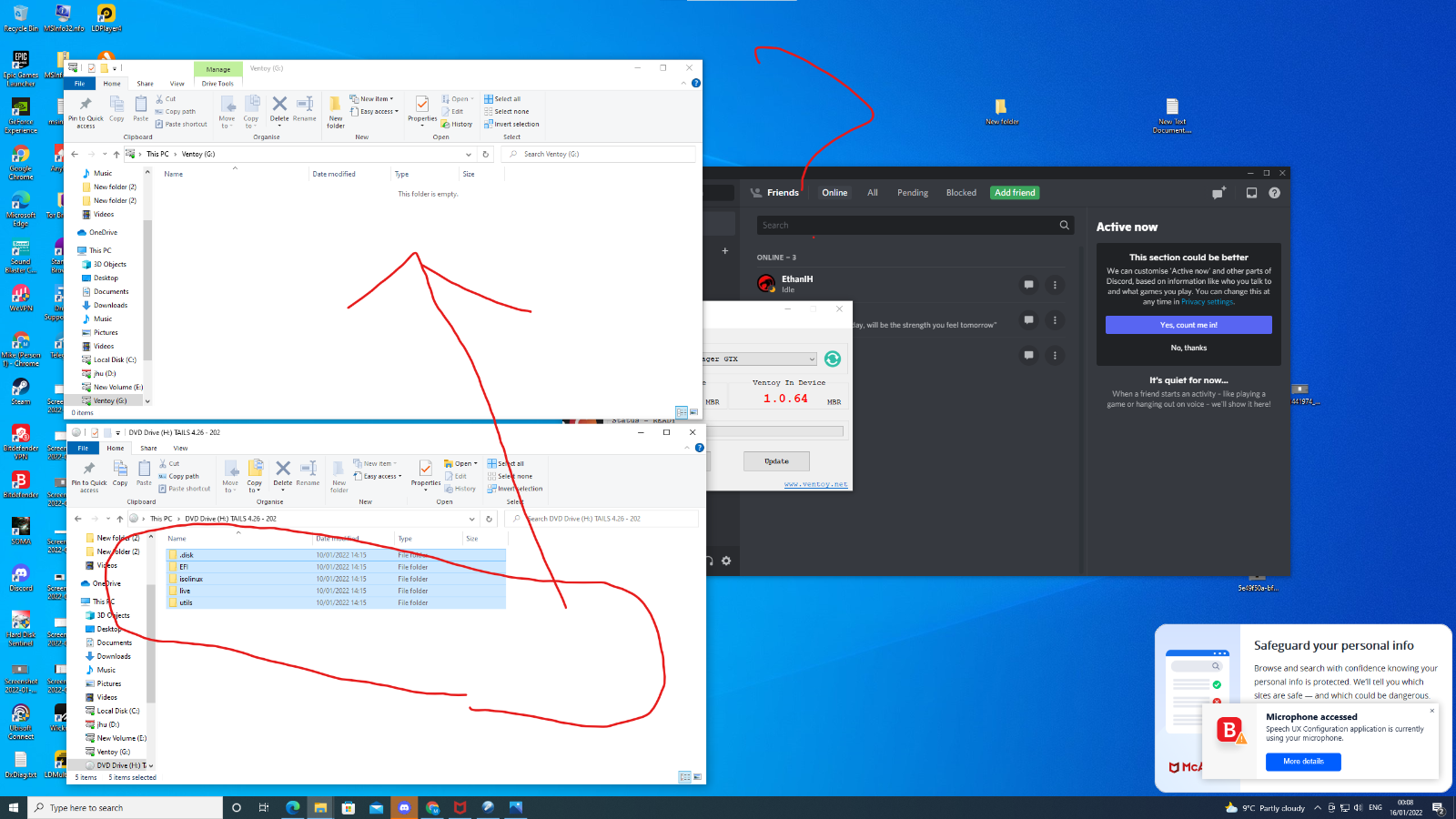Switch to the Drive Tools tab
1456x819 pixels.
click(217, 83)
